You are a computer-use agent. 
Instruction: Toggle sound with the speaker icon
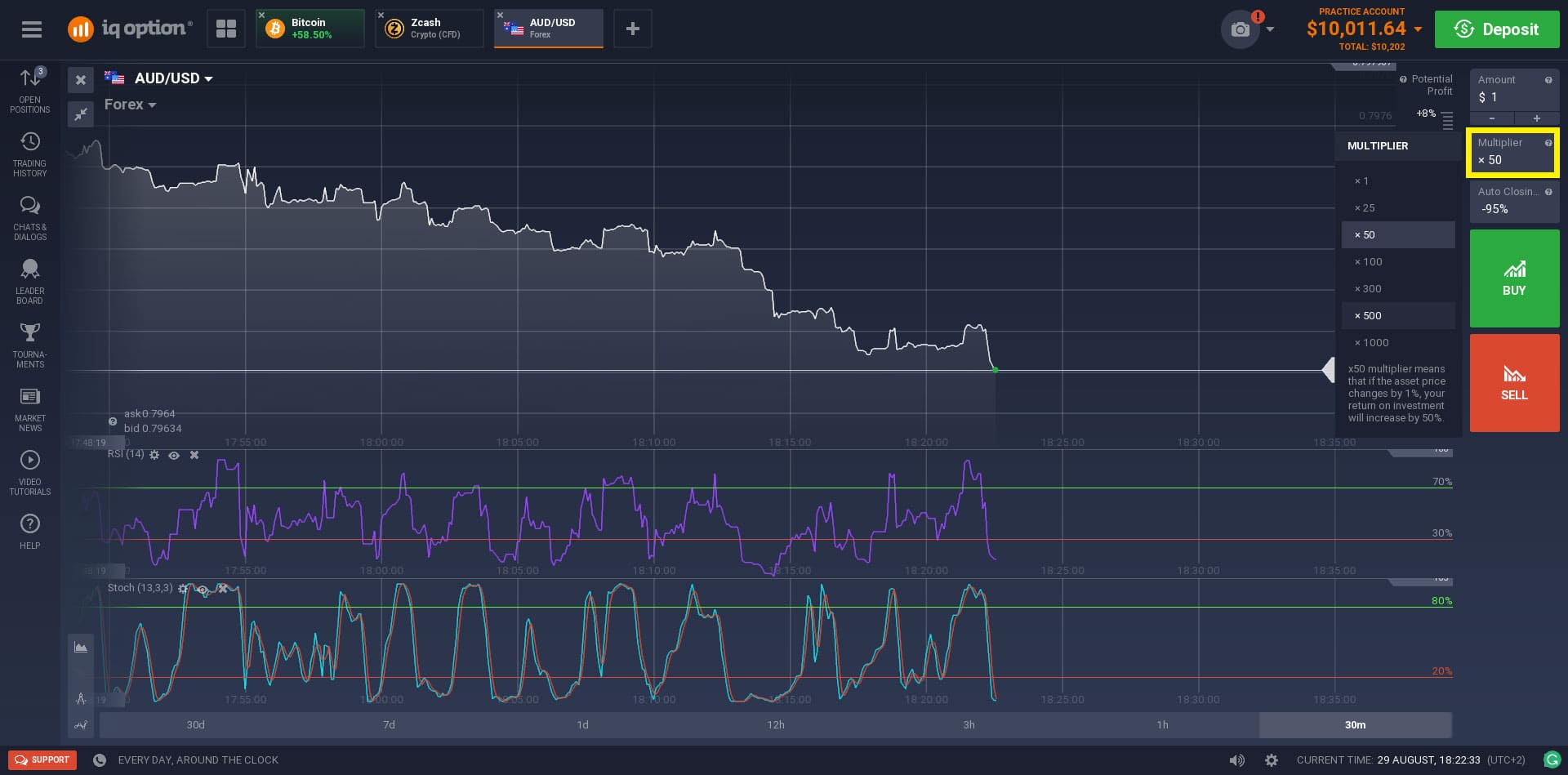point(1237,760)
